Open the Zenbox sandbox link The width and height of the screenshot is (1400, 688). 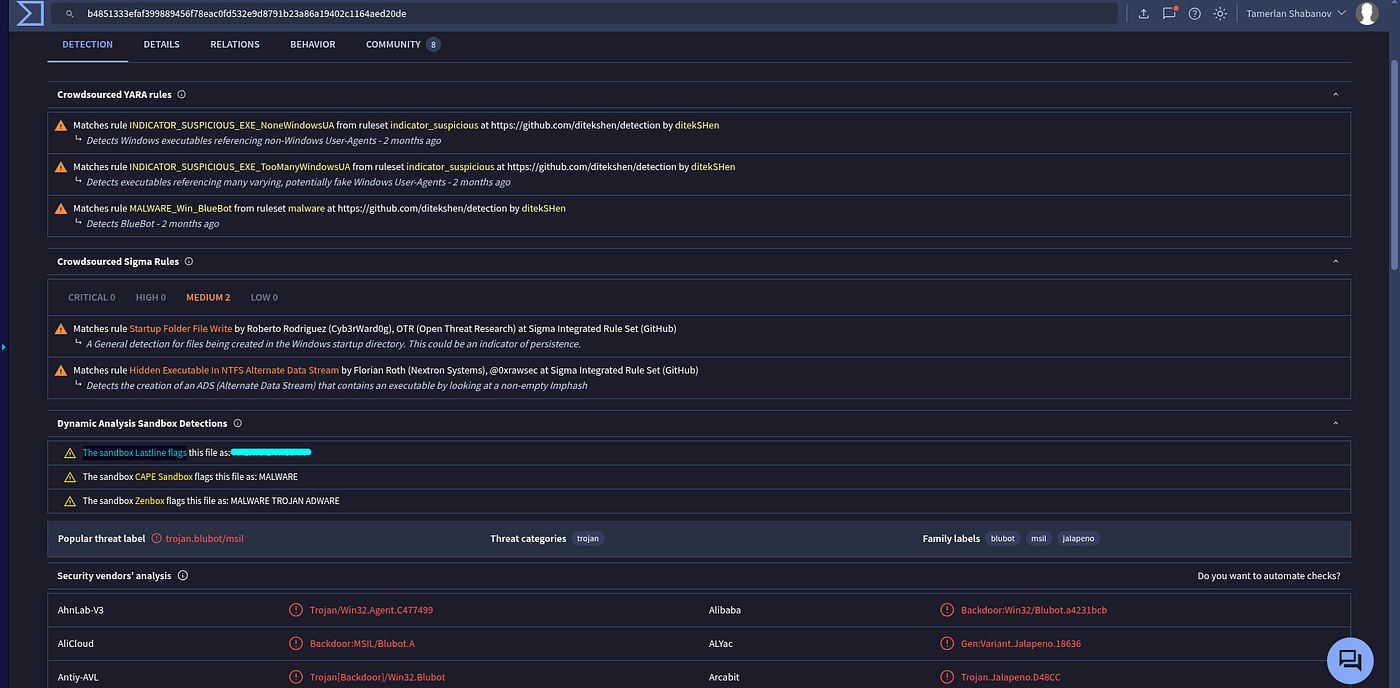tap(150, 501)
